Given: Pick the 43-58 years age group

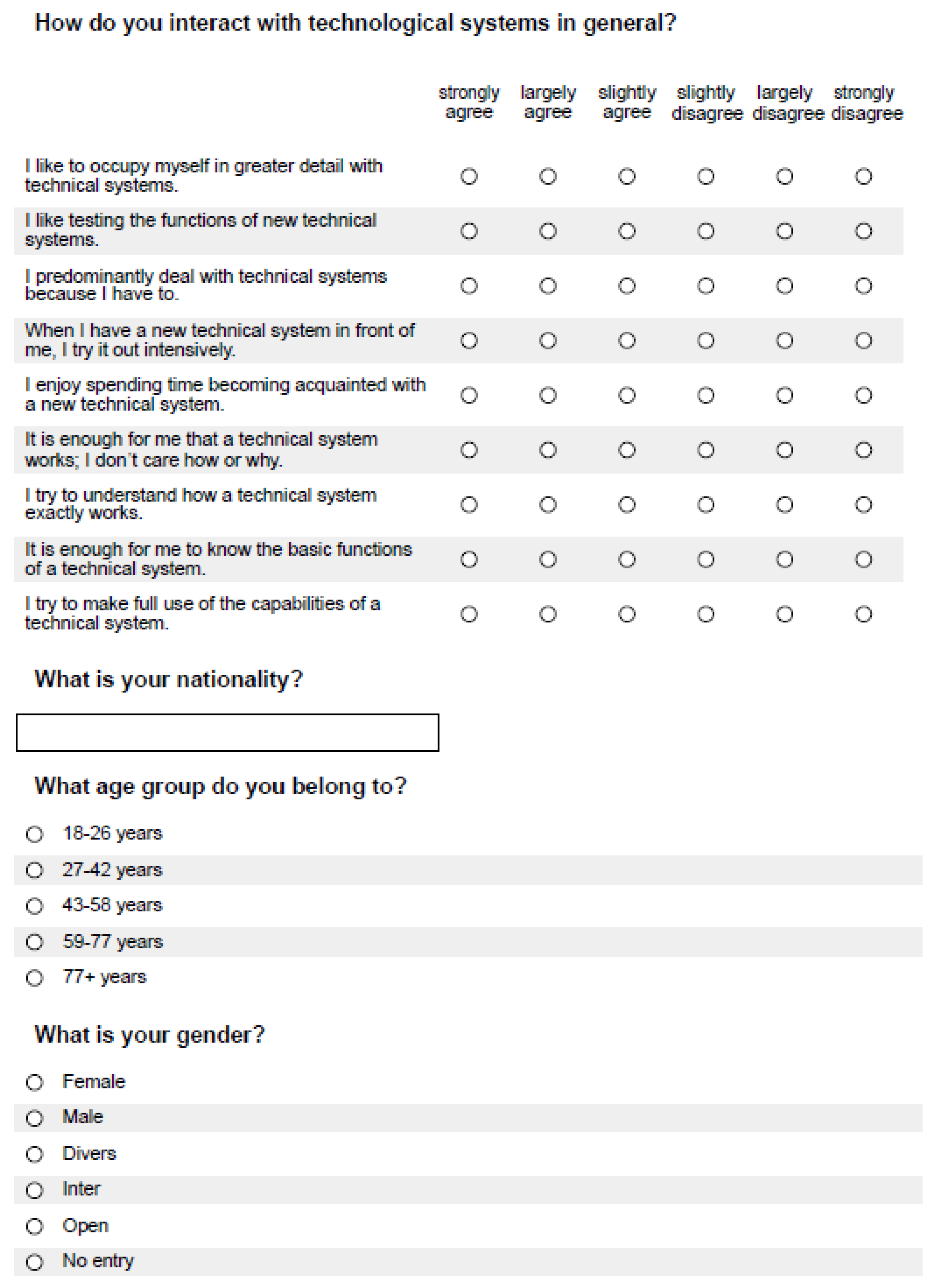Looking at the screenshot, I should pyautogui.click(x=35, y=906).
